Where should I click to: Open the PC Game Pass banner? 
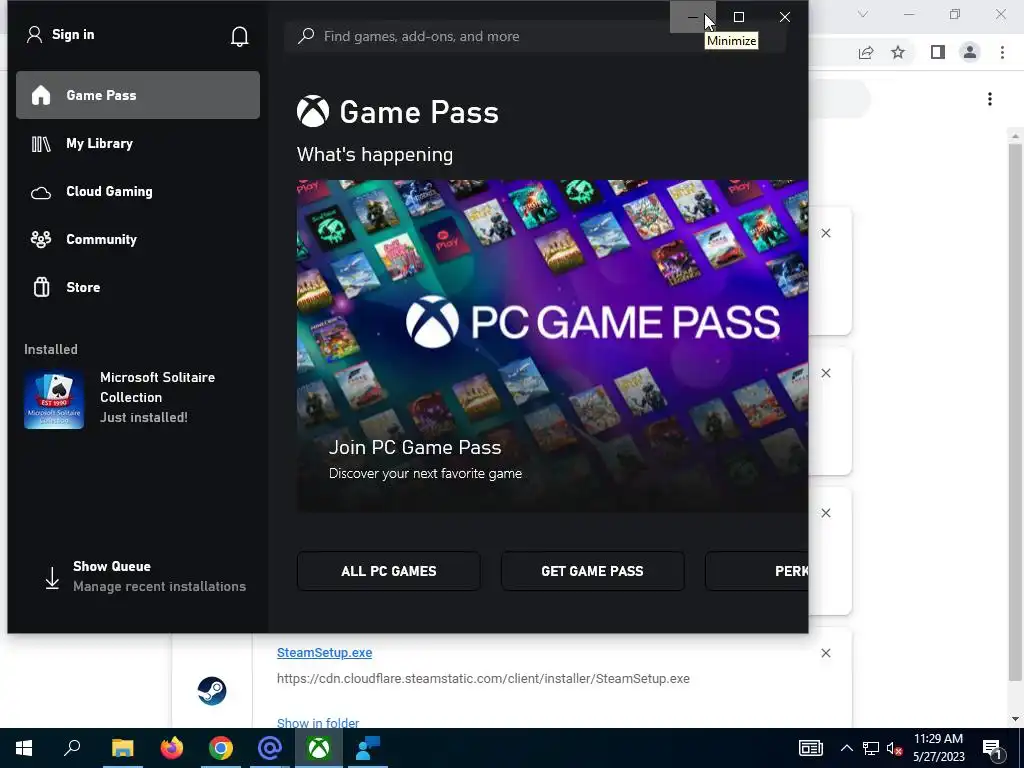(552, 345)
